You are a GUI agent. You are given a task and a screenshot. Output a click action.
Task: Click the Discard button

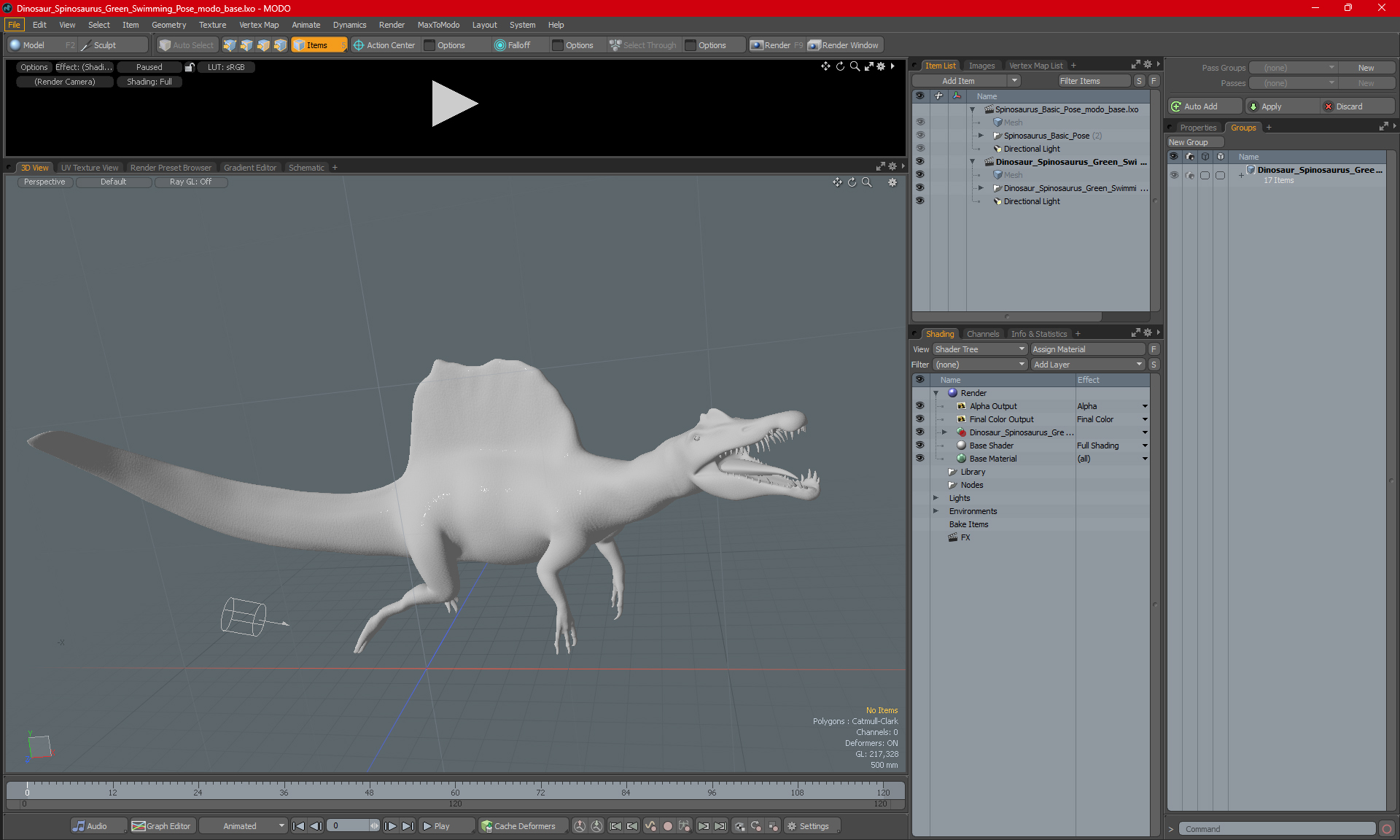click(x=1357, y=106)
